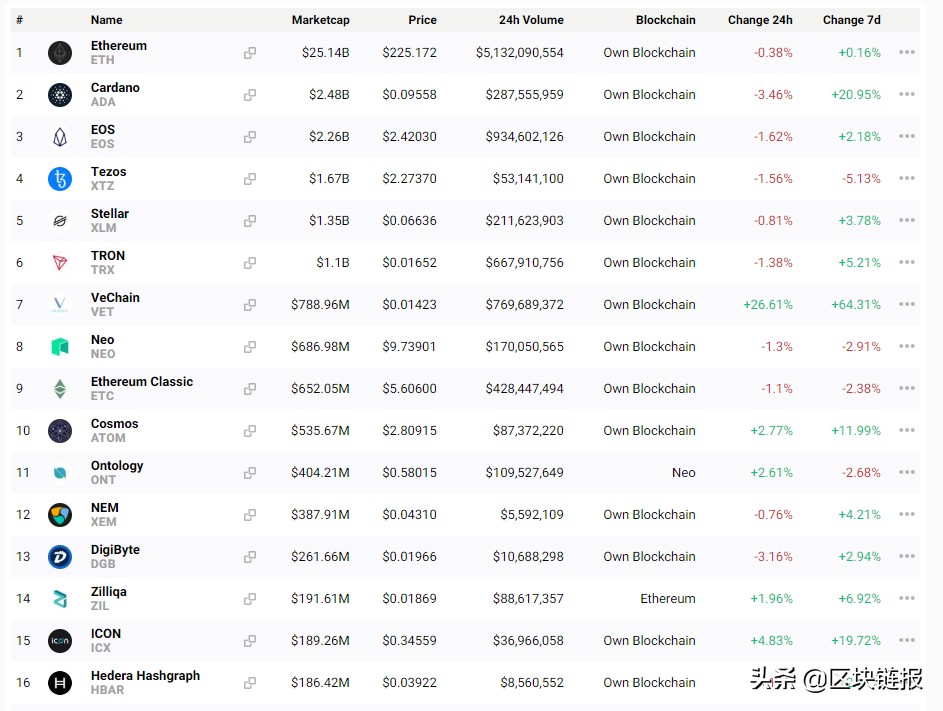Open Cardano in new window icon
Viewport: 943px width, 711px height.
(250, 95)
